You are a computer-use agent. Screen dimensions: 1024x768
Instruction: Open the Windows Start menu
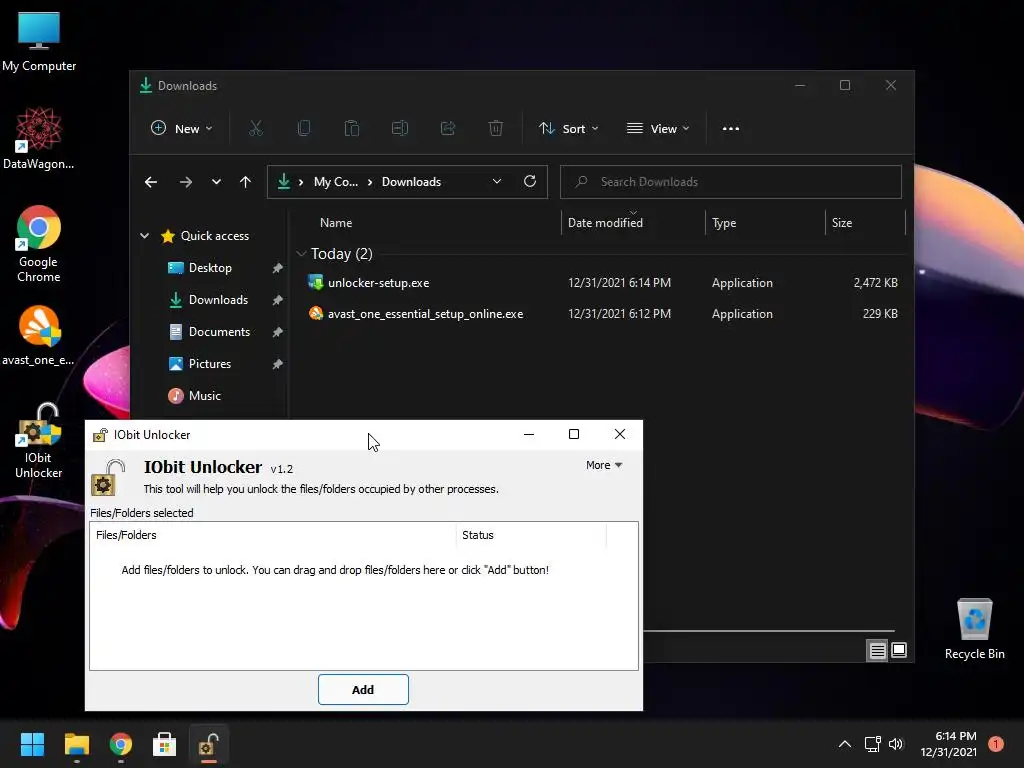pyautogui.click(x=32, y=744)
